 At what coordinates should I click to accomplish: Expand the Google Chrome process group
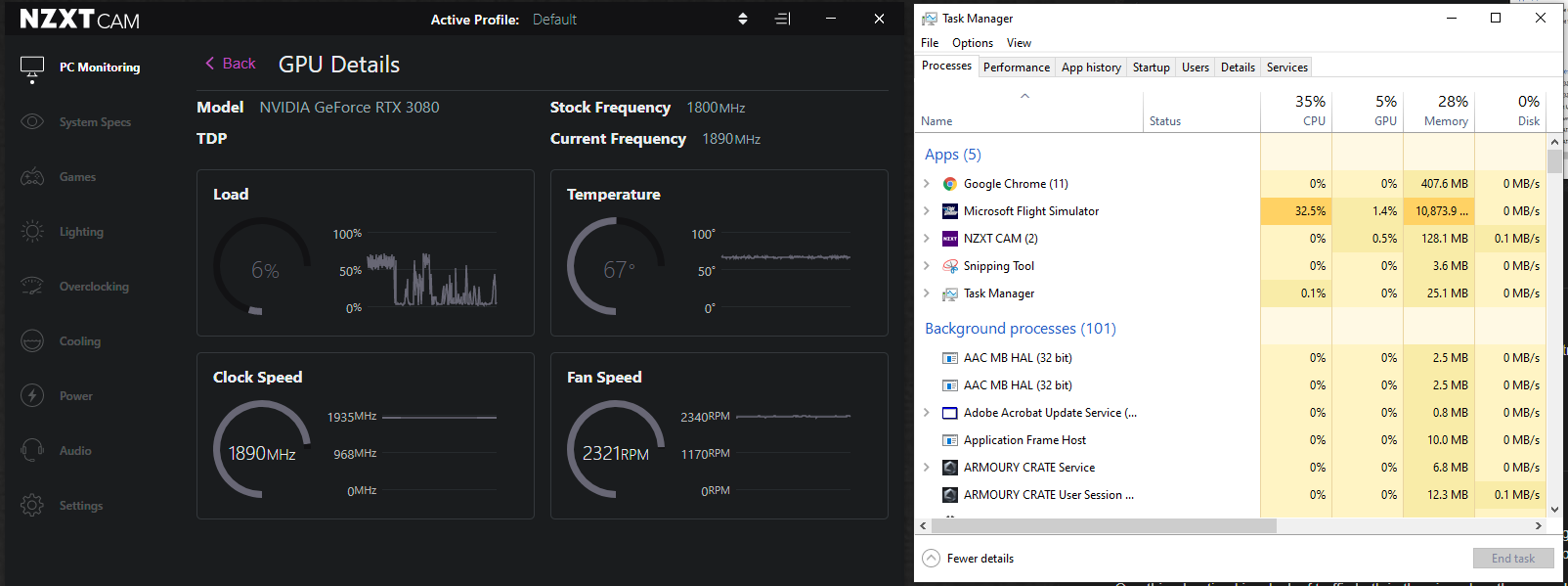tap(927, 183)
